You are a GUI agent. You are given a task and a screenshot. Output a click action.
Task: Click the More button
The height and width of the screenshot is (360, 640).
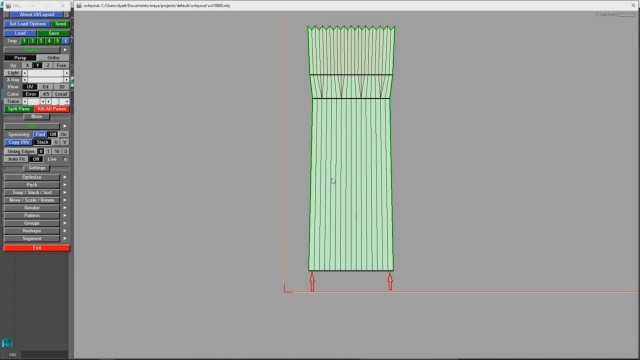point(37,116)
